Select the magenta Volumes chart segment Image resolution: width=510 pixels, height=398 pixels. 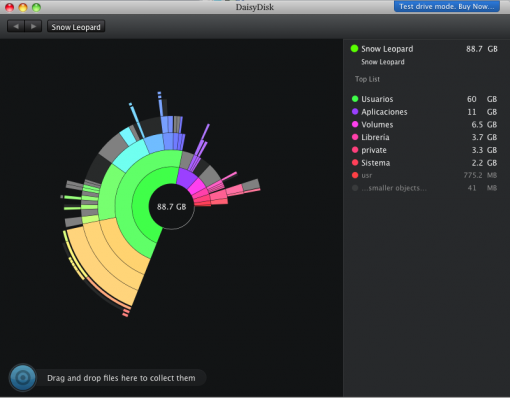197,187
